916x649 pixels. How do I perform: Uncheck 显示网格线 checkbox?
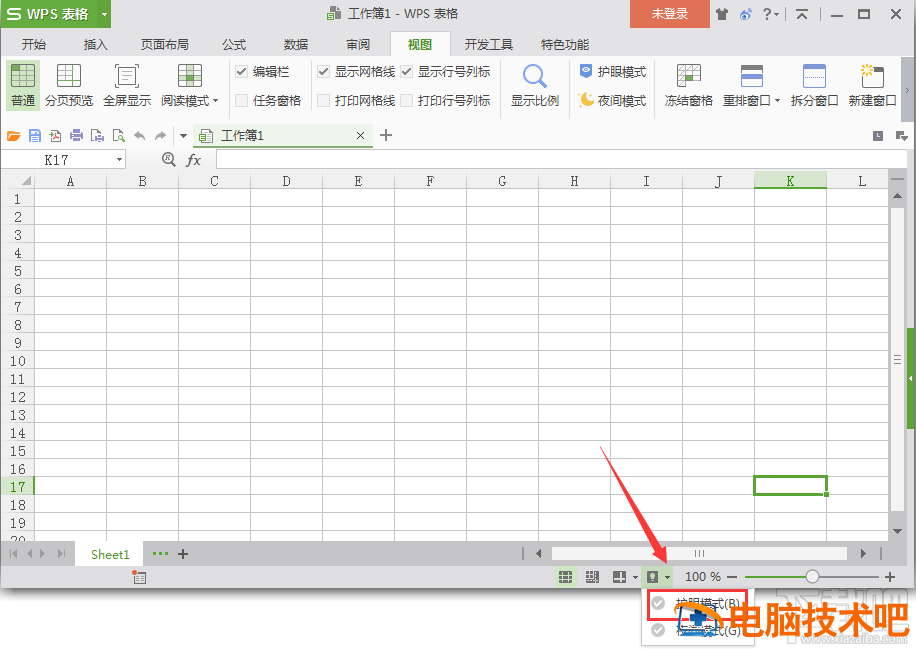(323, 71)
